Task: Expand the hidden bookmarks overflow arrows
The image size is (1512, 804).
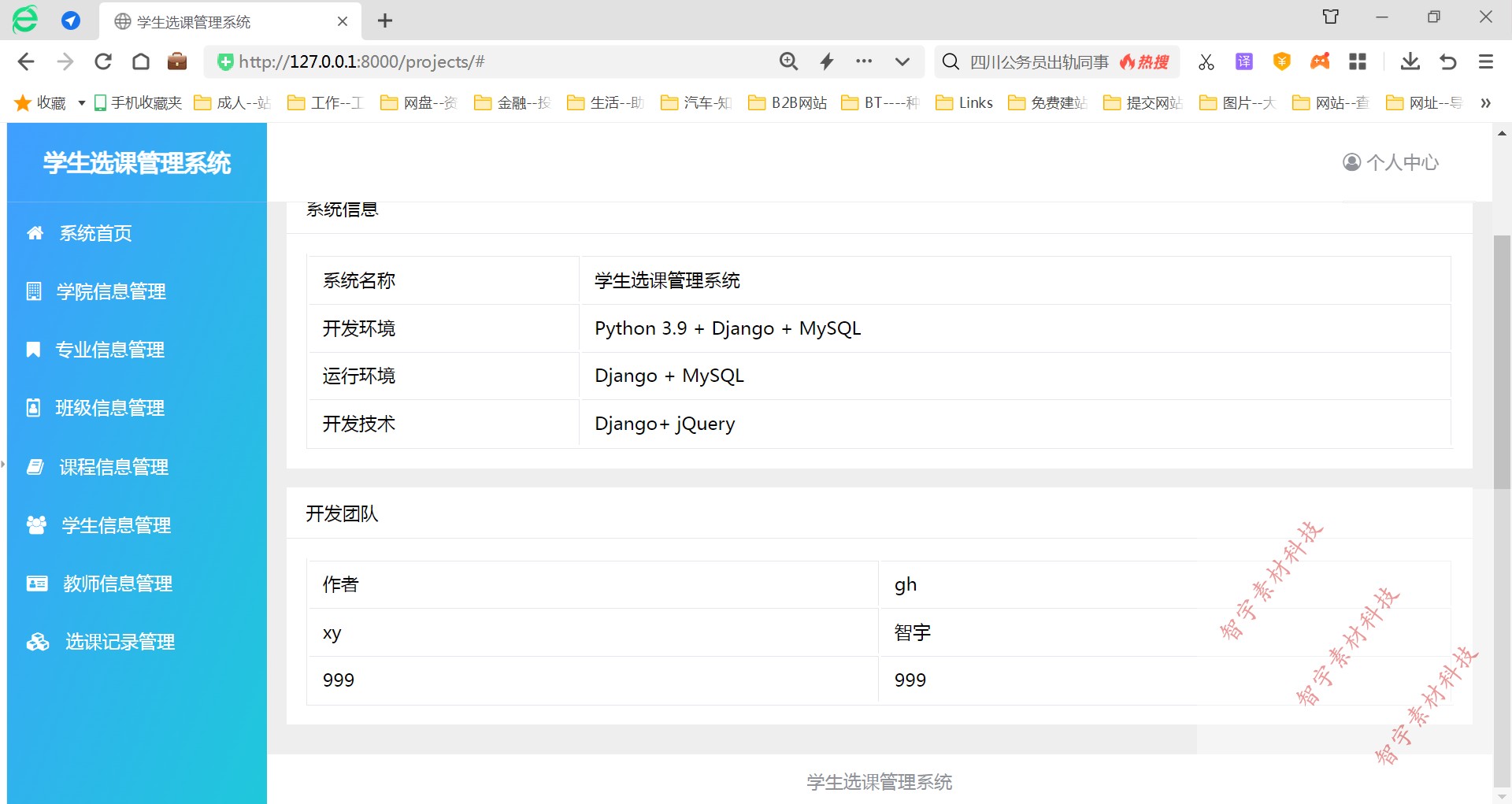Action: 1485,103
